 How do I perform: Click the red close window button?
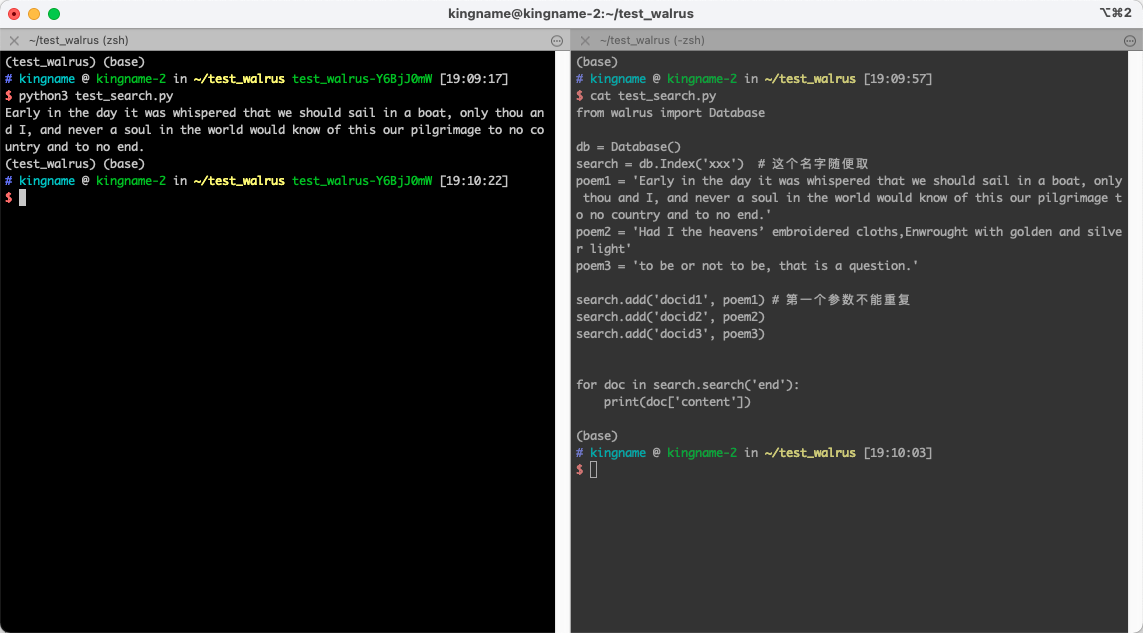(14, 14)
